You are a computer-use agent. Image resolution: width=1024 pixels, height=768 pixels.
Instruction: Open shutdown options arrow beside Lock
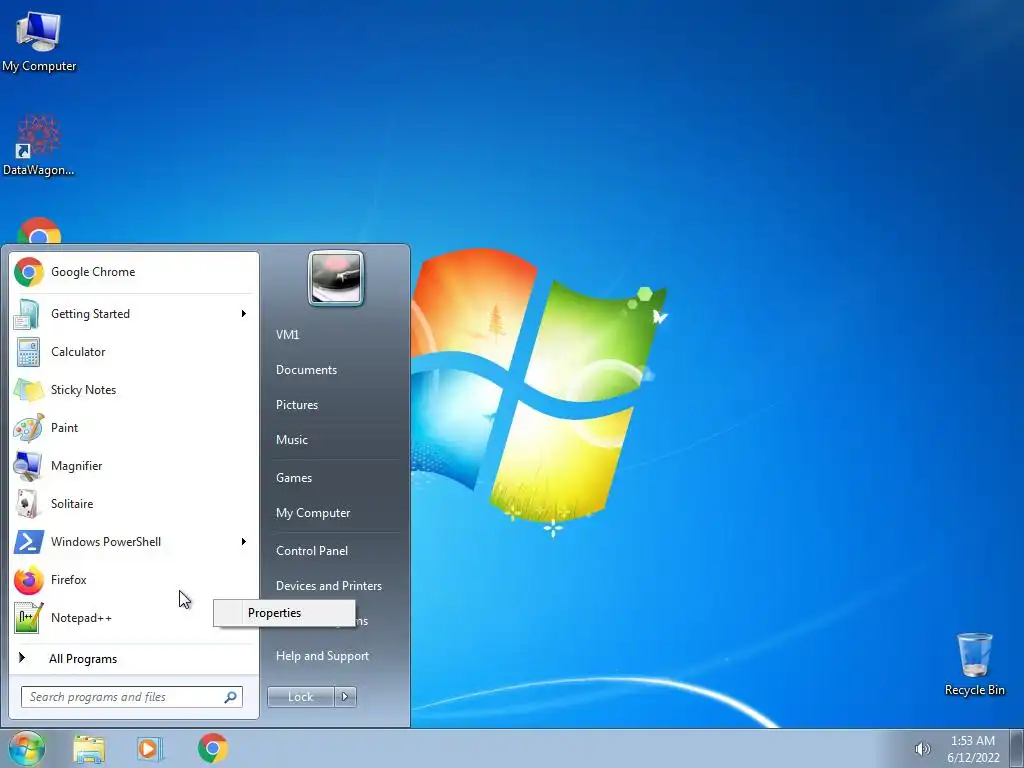click(345, 697)
